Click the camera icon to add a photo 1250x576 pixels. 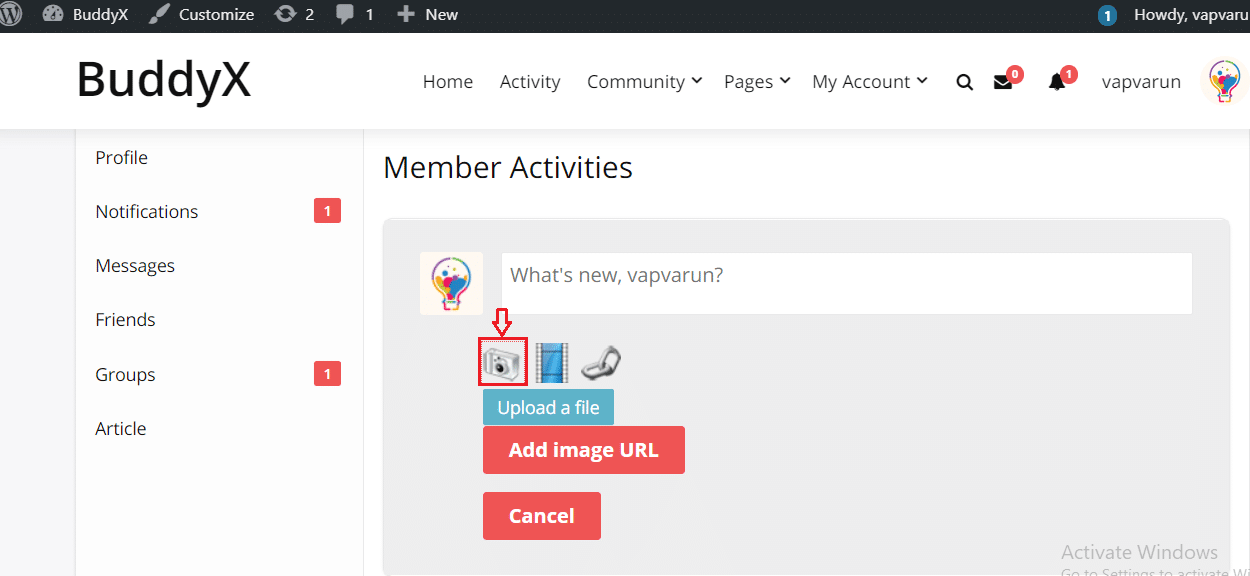(x=501, y=362)
